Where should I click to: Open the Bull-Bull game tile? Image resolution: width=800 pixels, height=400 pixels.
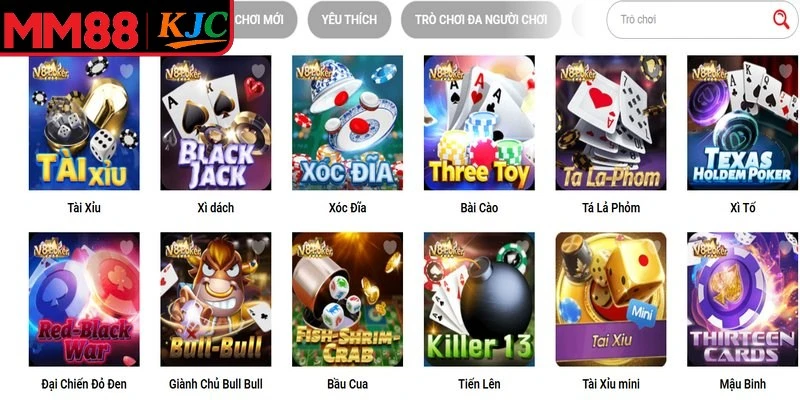(216, 299)
